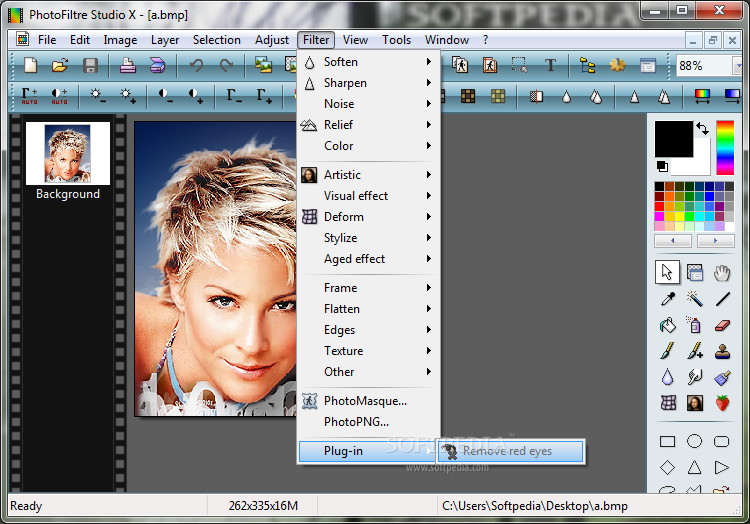The width and height of the screenshot is (750, 524).
Task: Open the Window menu
Action: pos(447,40)
